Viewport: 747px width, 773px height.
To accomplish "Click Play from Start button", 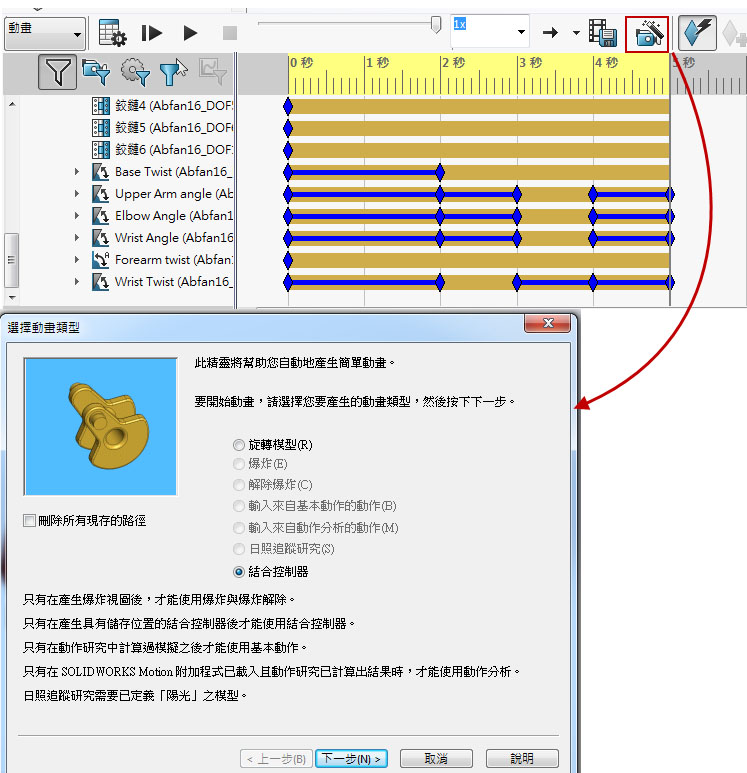I will (151, 33).
